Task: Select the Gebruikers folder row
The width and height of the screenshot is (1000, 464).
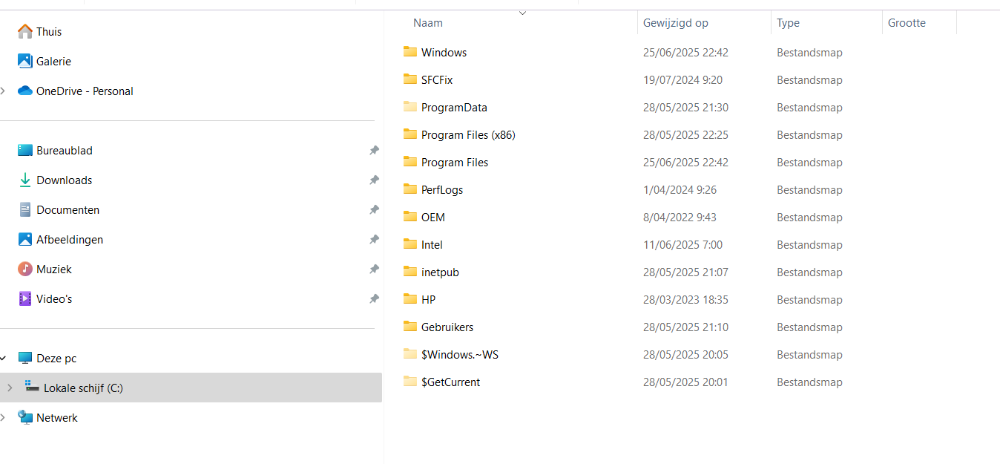Action: click(x=447, y=327)
